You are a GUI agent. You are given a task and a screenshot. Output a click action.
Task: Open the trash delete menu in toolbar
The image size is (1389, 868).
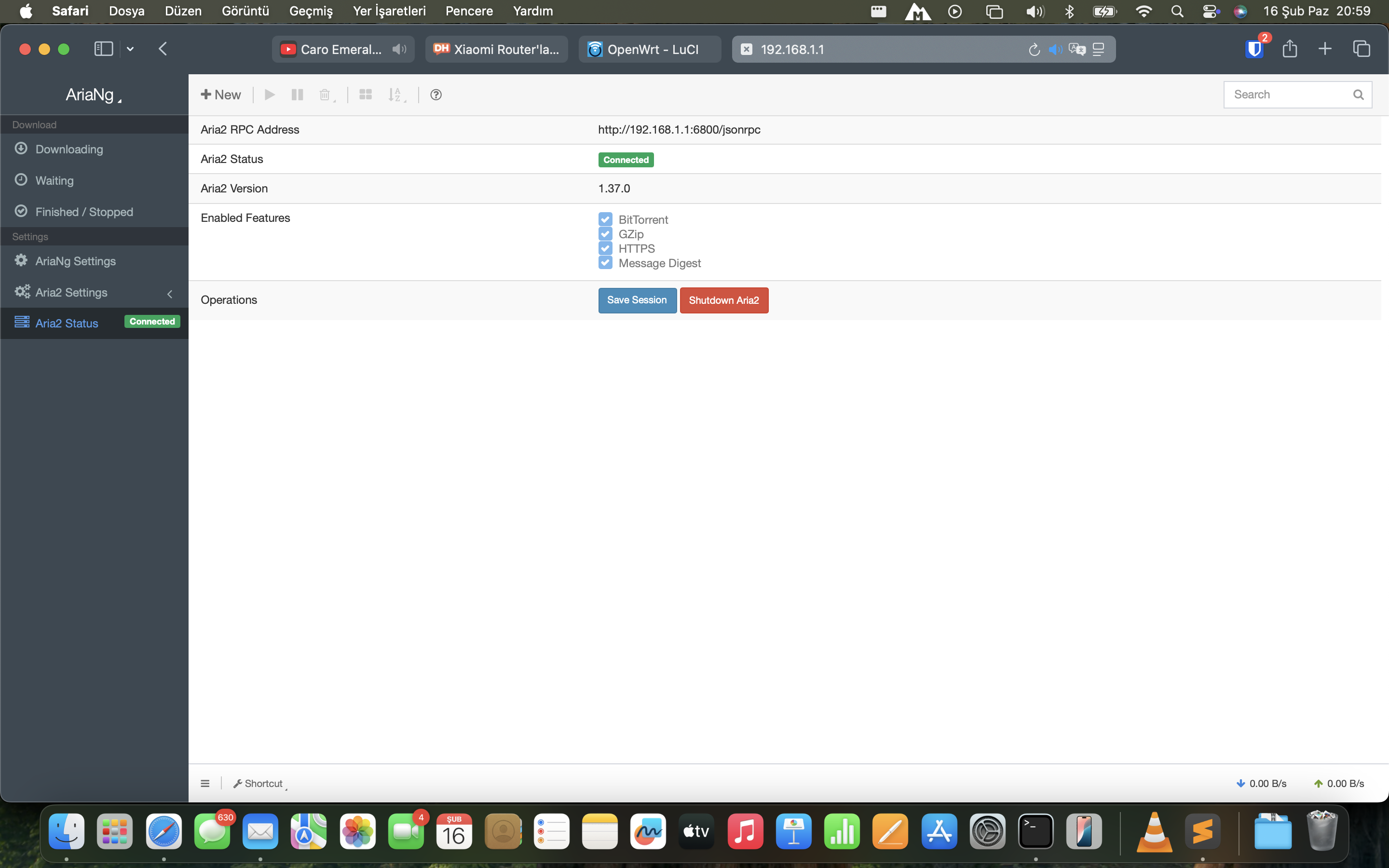tap(327, 95)
